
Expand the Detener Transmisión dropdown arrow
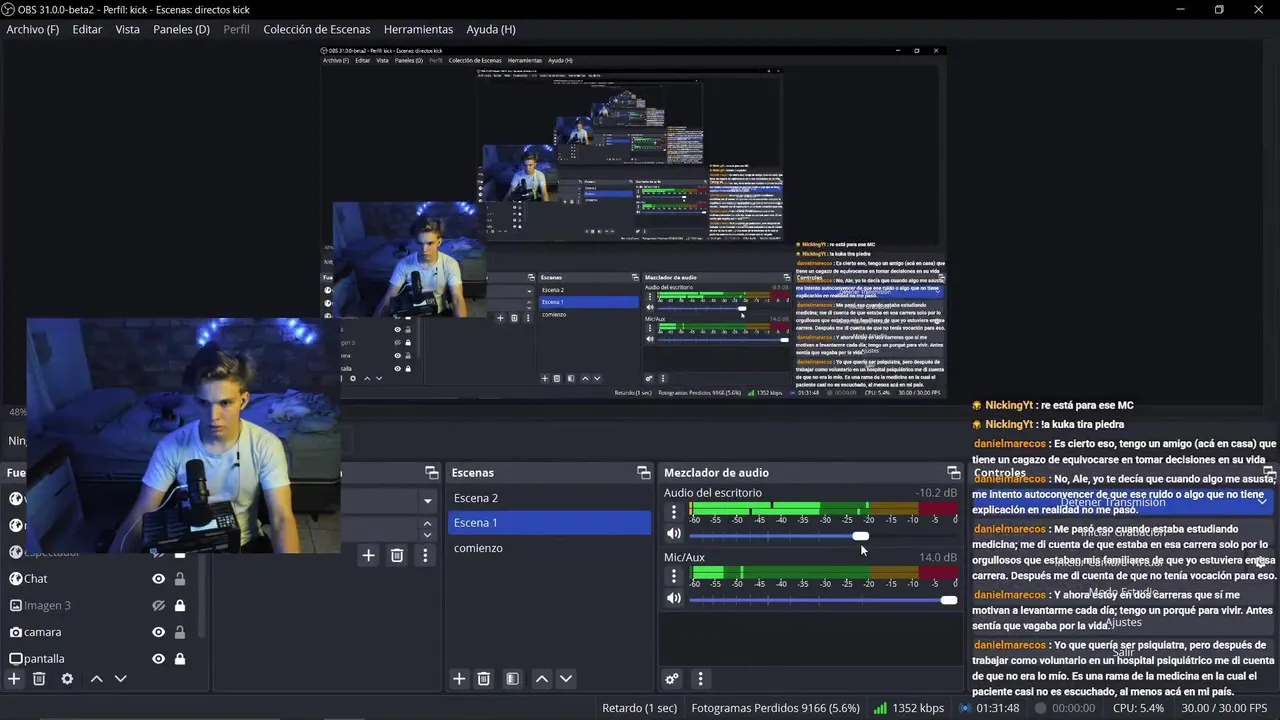[1262, 502]
